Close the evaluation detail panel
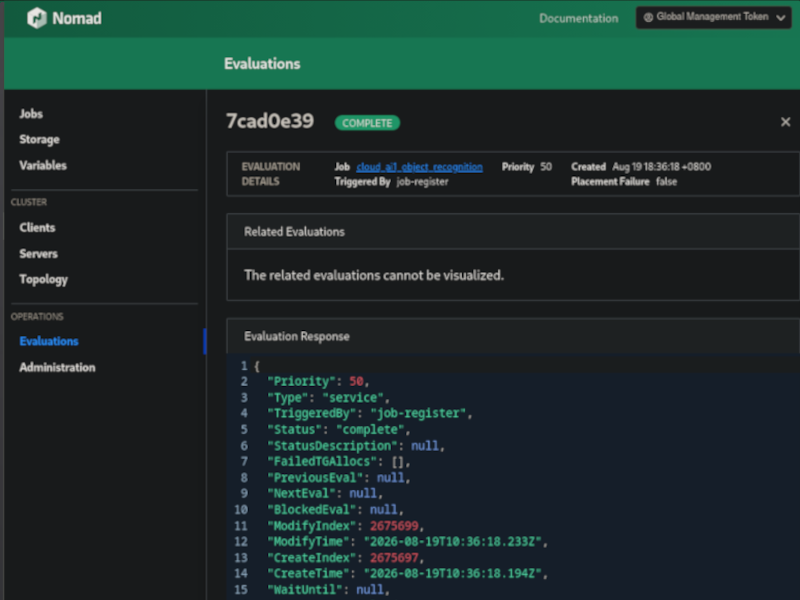Image resolution: width=800 pixels, height=600 pixels. coord(785,122)
